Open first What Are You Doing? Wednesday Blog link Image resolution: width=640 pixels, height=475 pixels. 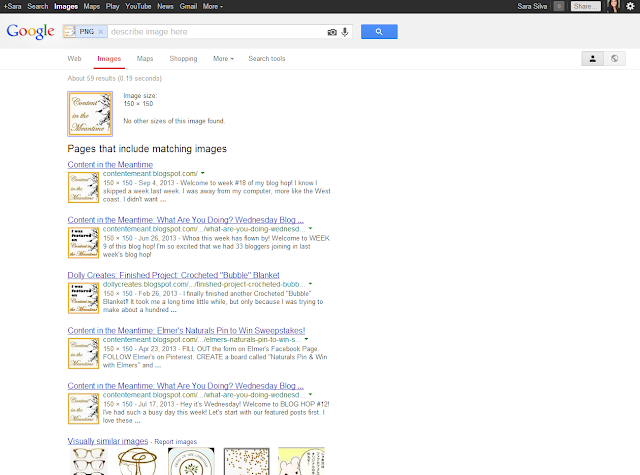[x=185, y=220]
